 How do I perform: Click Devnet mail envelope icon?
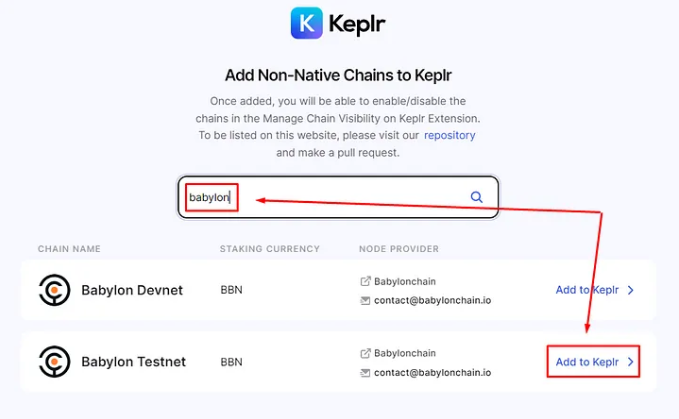[365, 300]
